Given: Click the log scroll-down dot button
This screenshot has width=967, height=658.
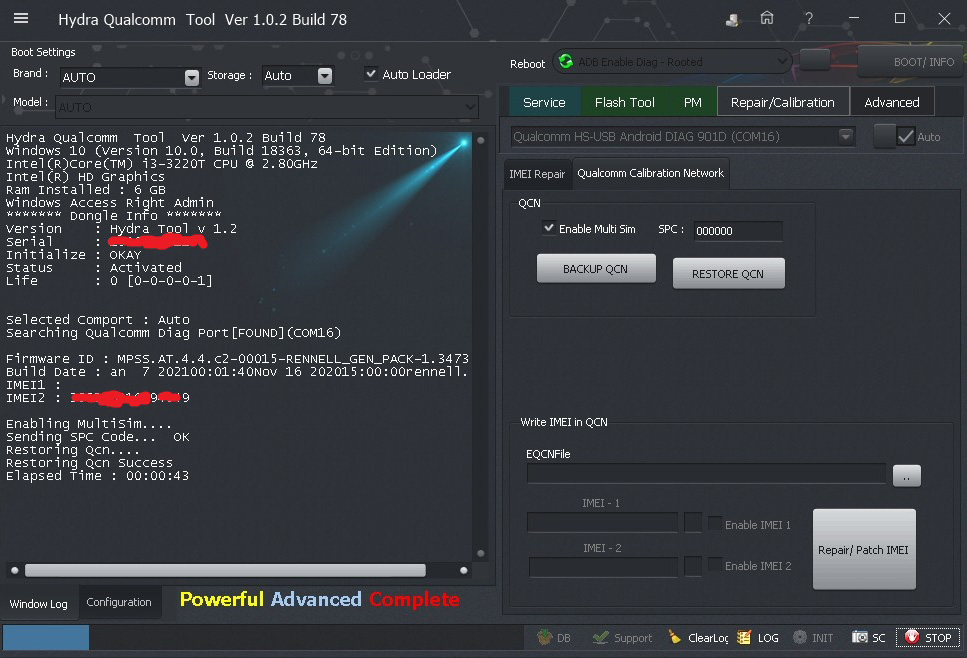Looking at the screenshot, I should [x=480, y=553].
